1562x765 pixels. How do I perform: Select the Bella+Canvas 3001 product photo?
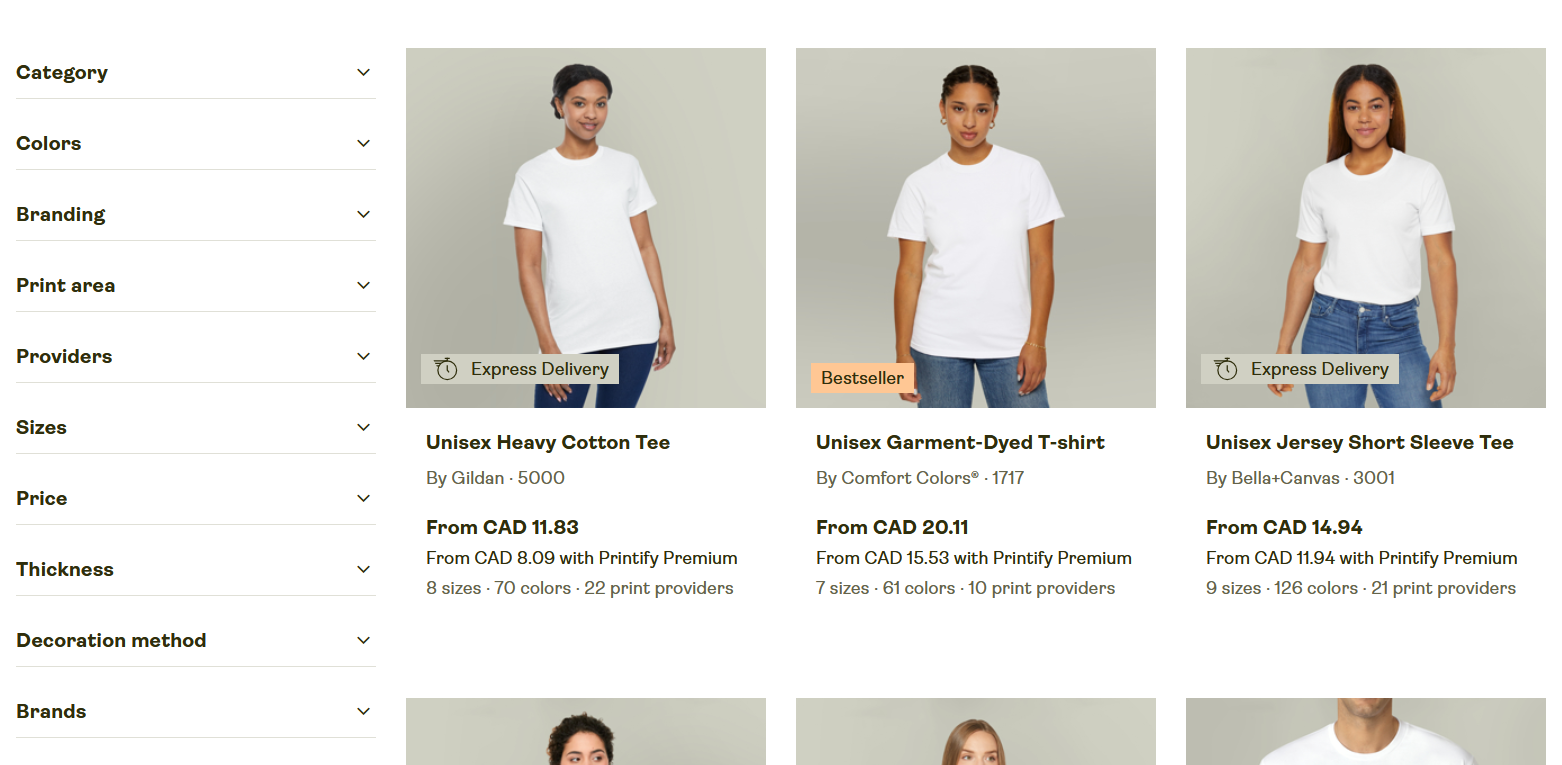[x=1366, y=228]
